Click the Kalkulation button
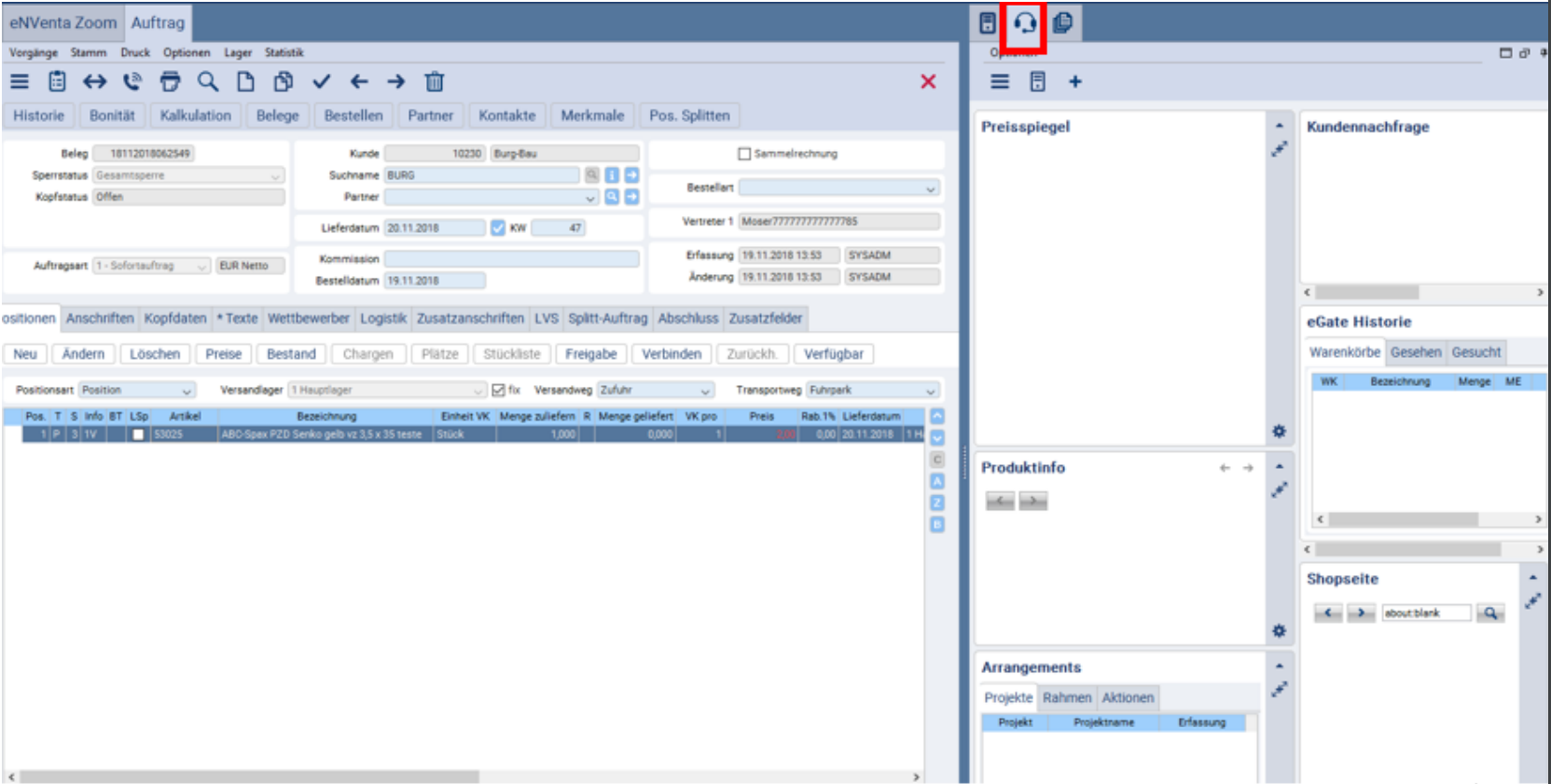 [195, 116]
